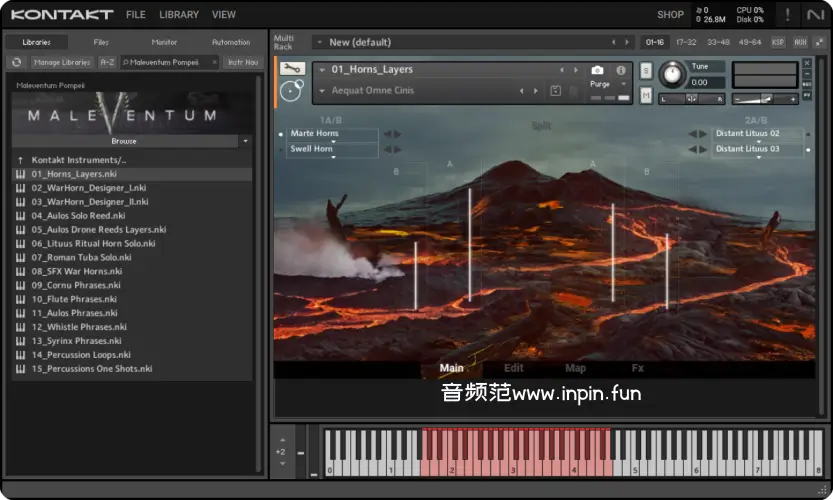
Task: Show instrument info with the i icon
Action: 621,70
